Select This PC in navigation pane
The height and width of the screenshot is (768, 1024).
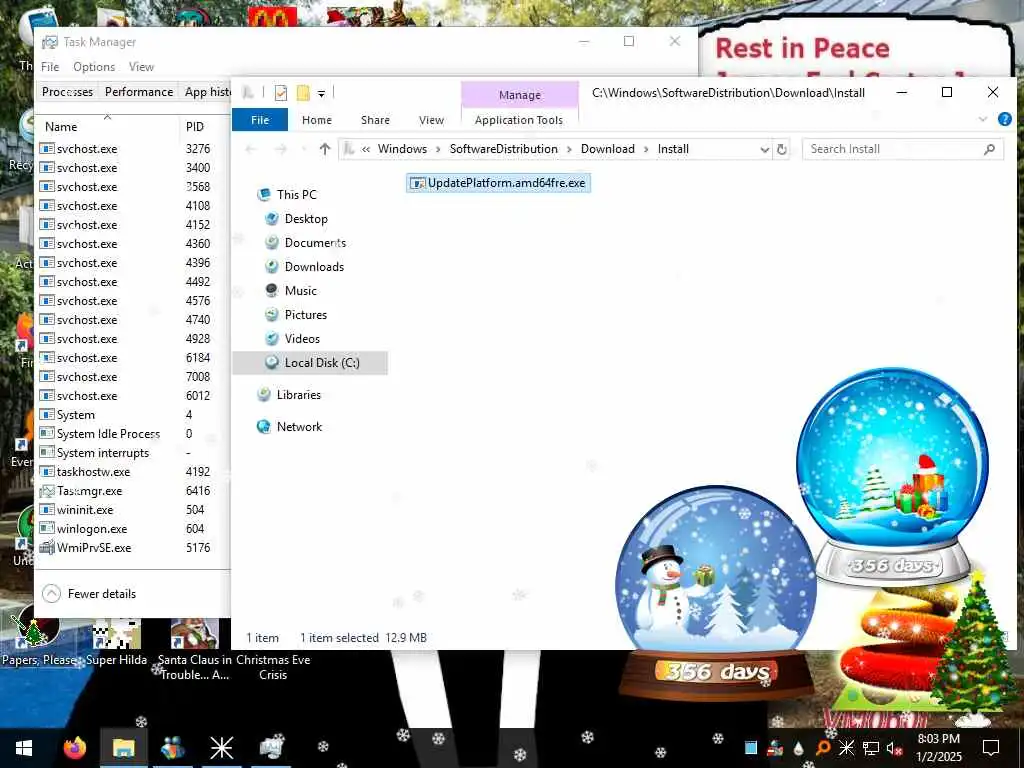click(x=296, y=195)
